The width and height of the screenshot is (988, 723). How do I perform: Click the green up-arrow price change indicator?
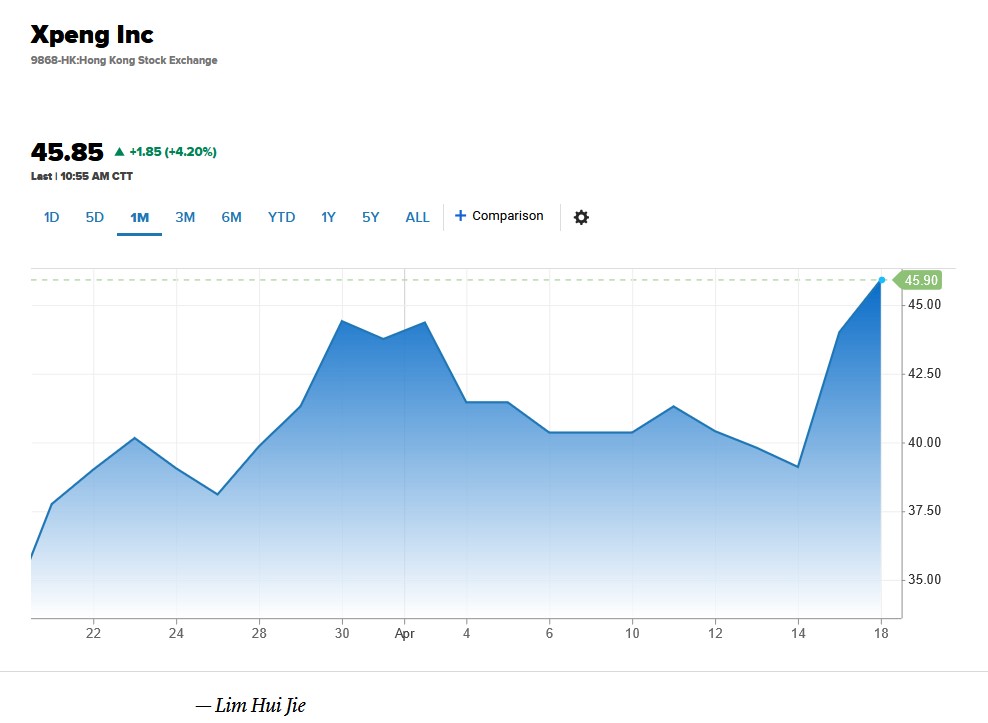point(119,151)
